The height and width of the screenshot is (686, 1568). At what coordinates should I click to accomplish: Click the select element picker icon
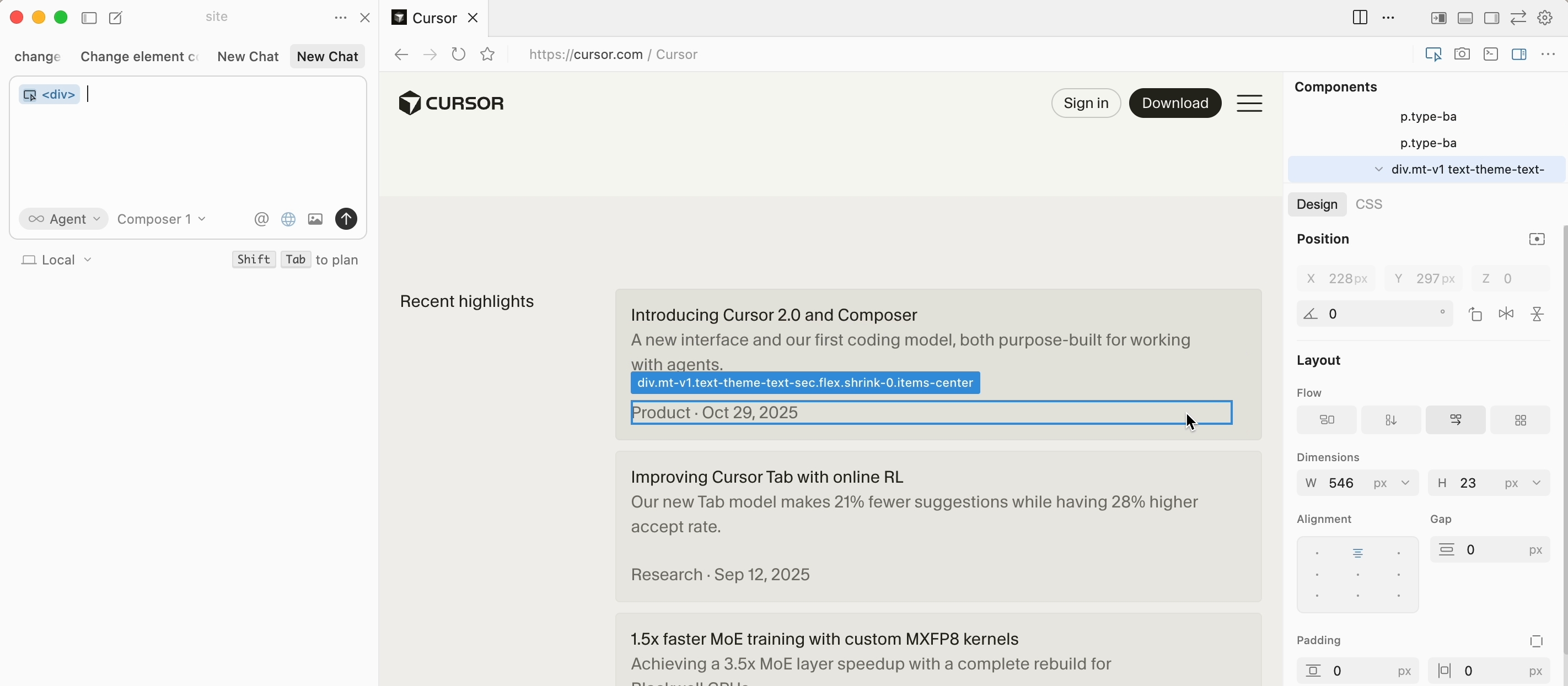tap(1433, 55)
